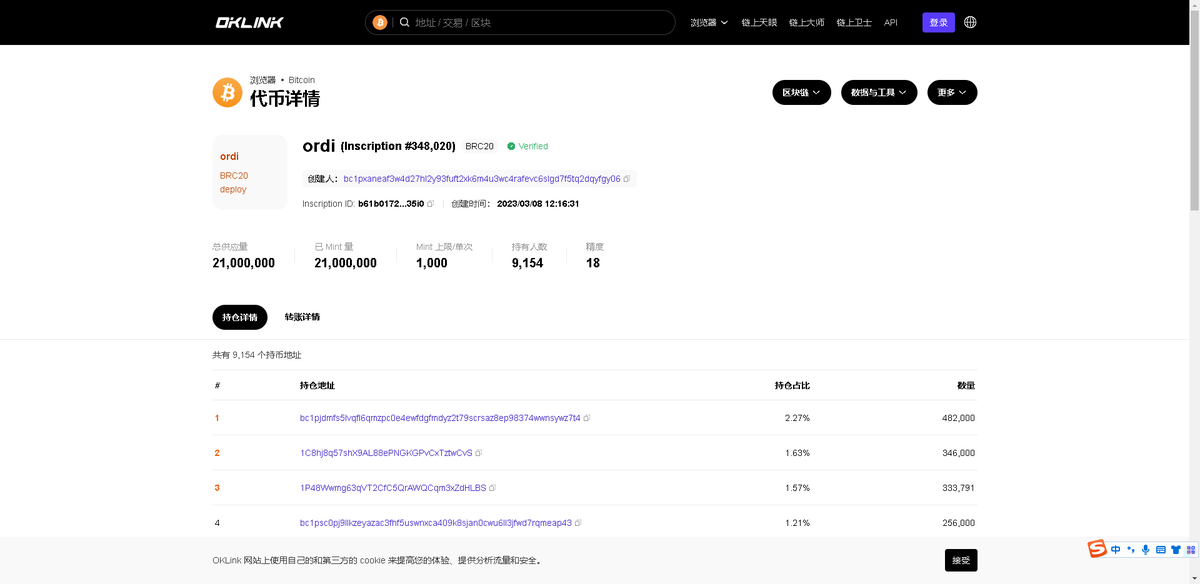Screen dimensions: 1200x584
Task: Click the search magnifier icon
Action: (405, 22)
